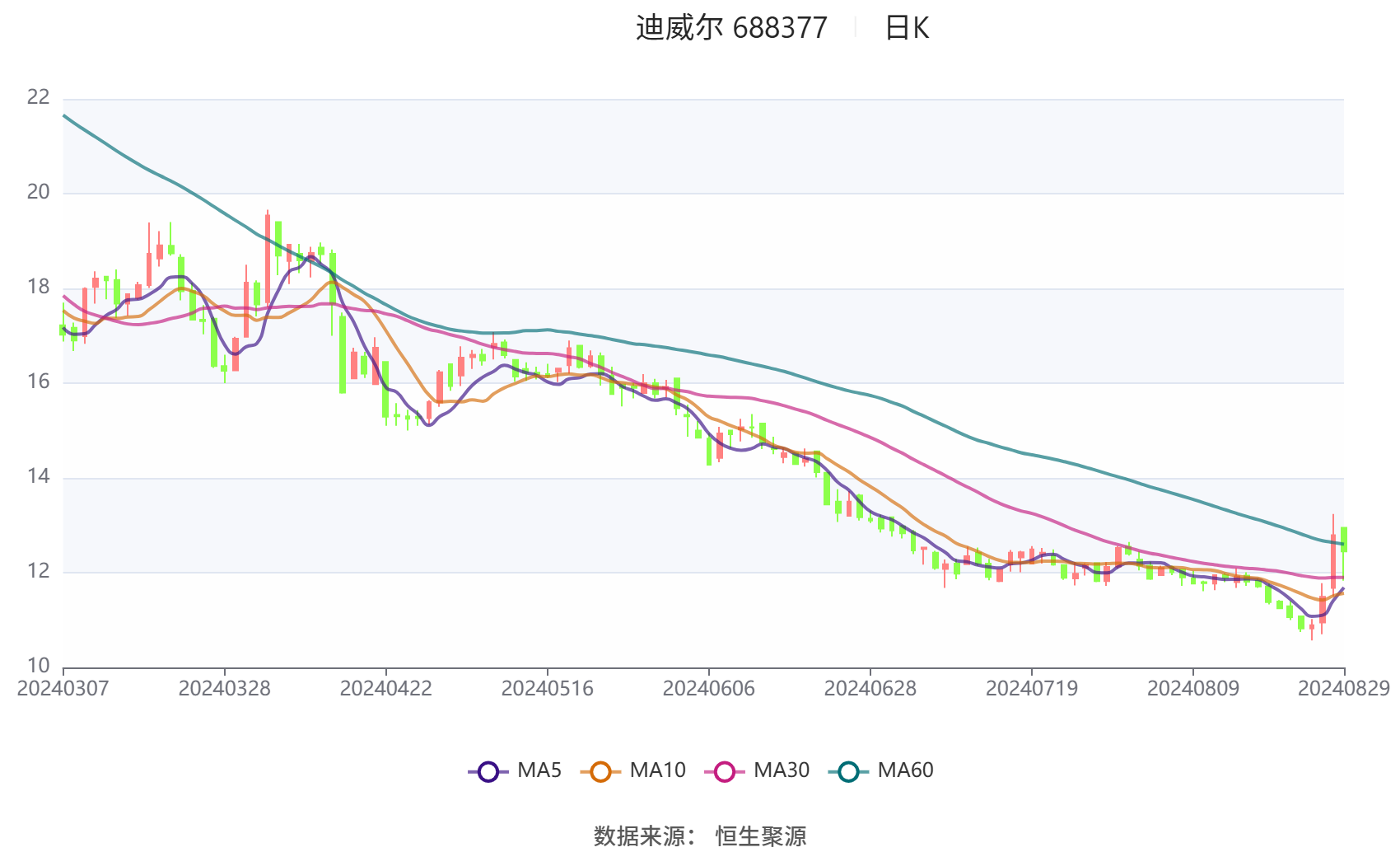Viewport: 1400px width, 852px height.
Task: Click y-axis value label 14
Action: [39, 476]
